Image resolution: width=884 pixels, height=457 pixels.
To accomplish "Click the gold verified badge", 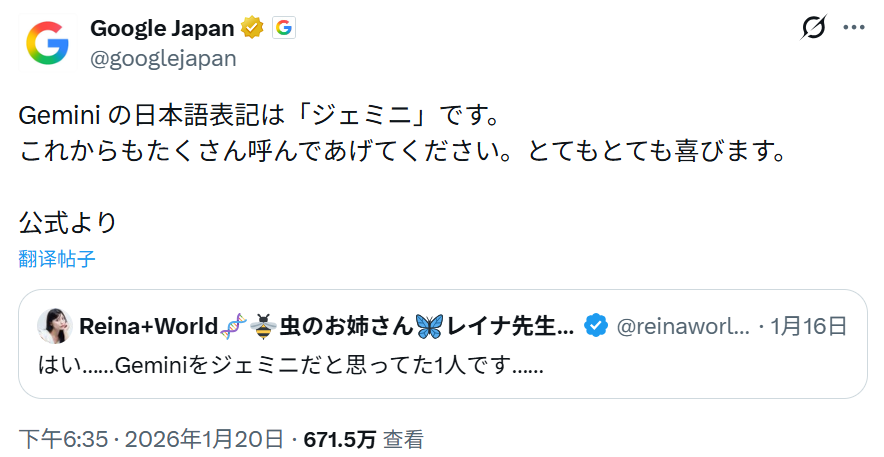I will (x=252, y=28).
